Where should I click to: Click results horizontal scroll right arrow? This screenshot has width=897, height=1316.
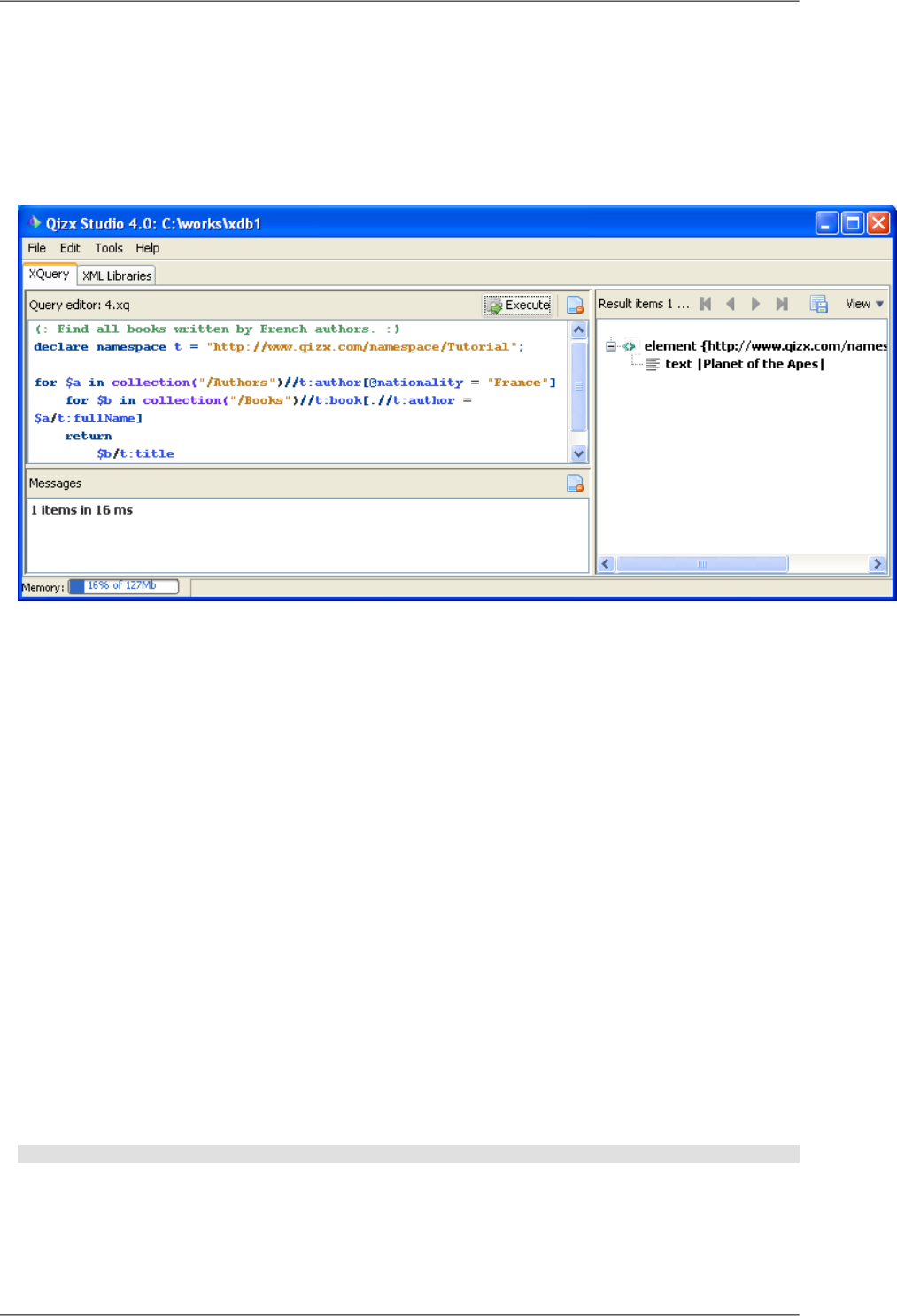point(878,564)
